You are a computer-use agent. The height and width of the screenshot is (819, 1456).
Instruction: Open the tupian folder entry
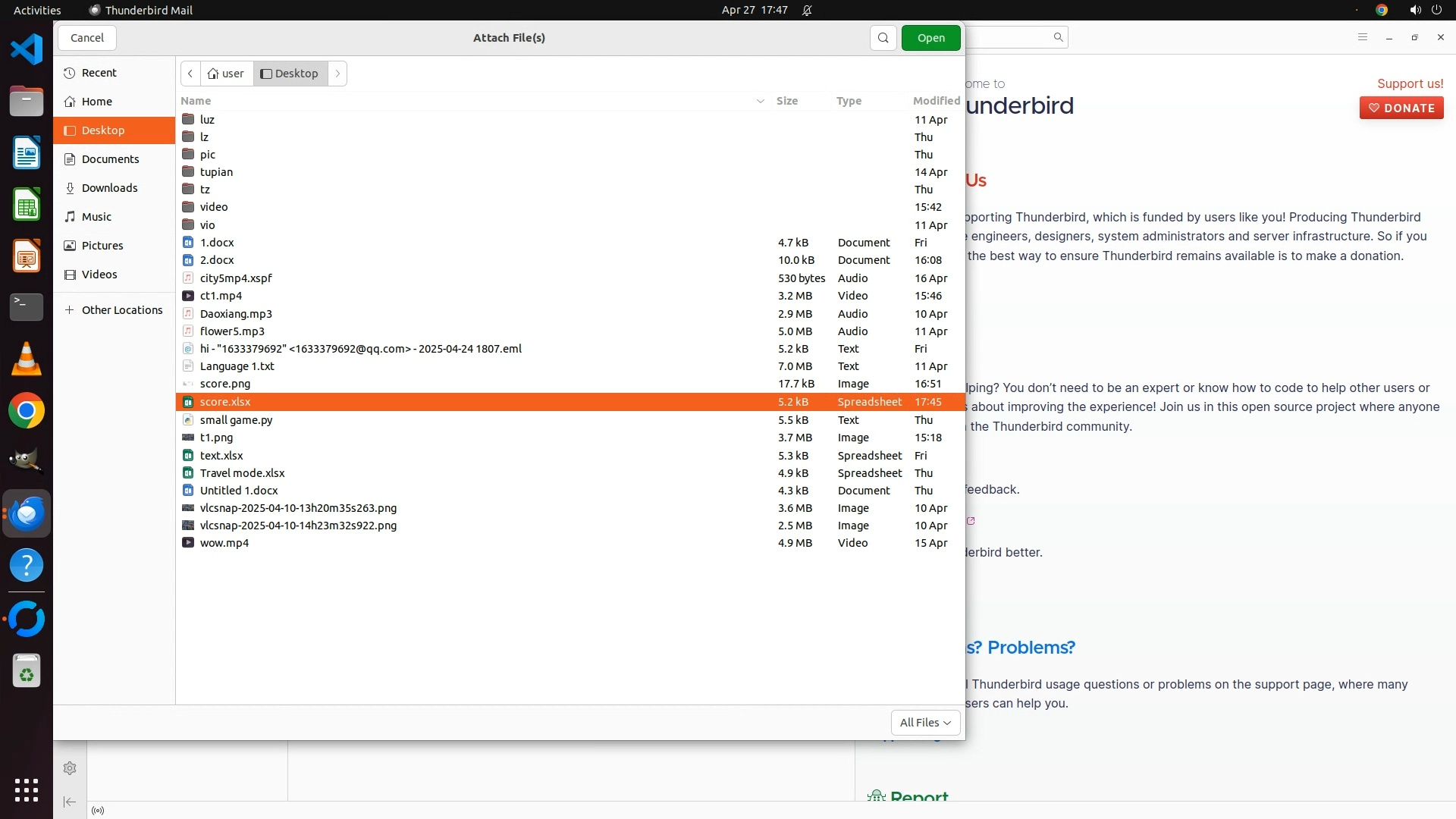point(216,172)
